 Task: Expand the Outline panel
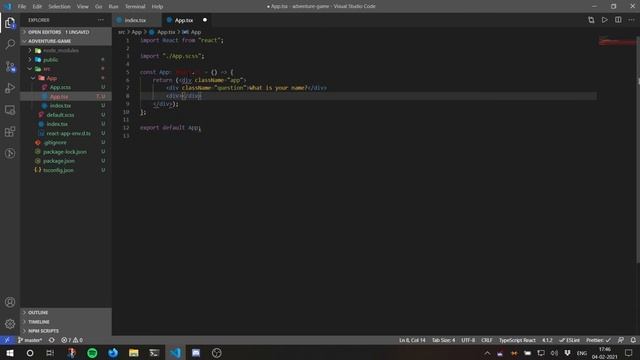66,312
